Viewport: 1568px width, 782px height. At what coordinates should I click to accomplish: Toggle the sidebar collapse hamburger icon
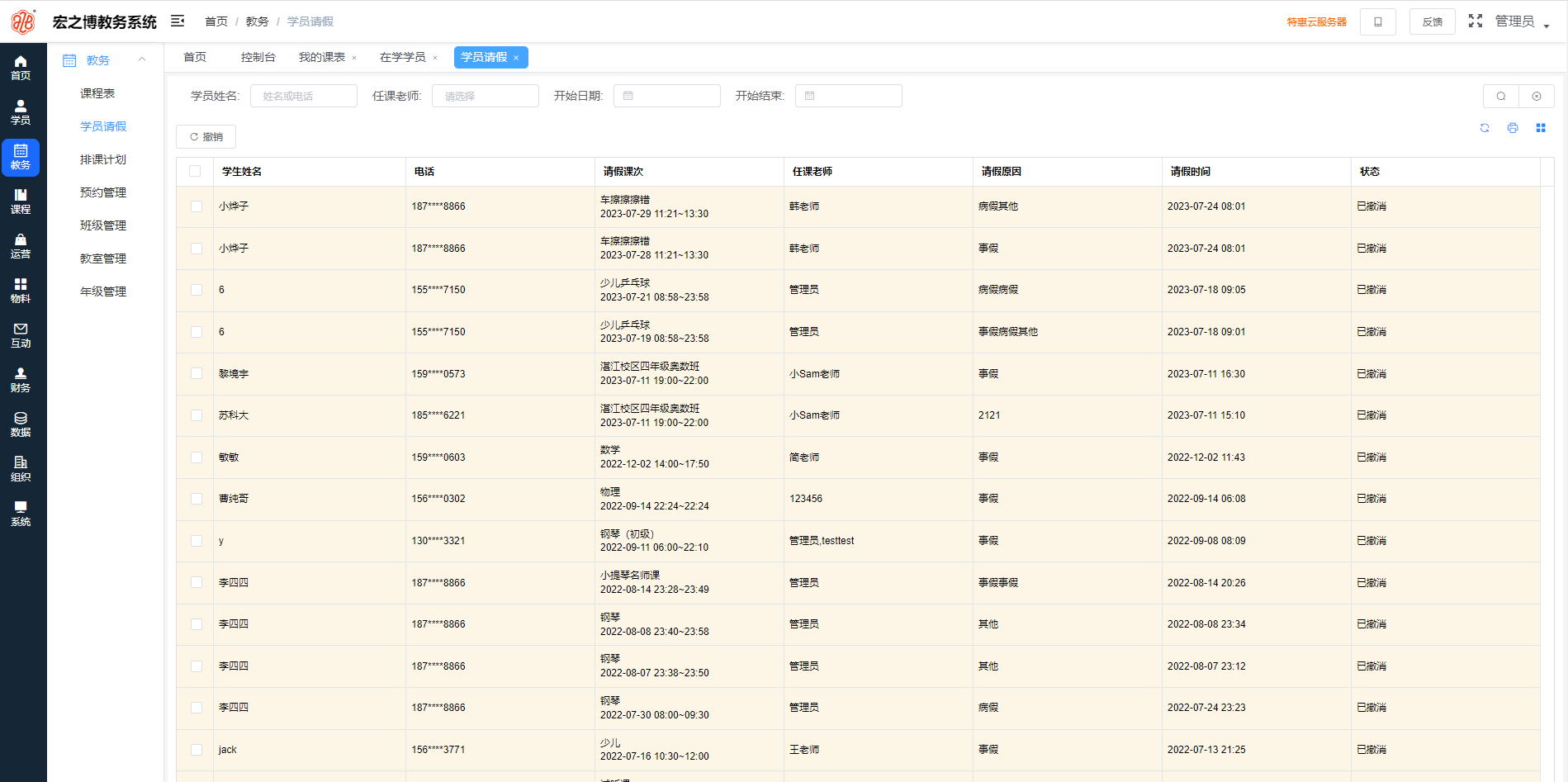point(178,21)
